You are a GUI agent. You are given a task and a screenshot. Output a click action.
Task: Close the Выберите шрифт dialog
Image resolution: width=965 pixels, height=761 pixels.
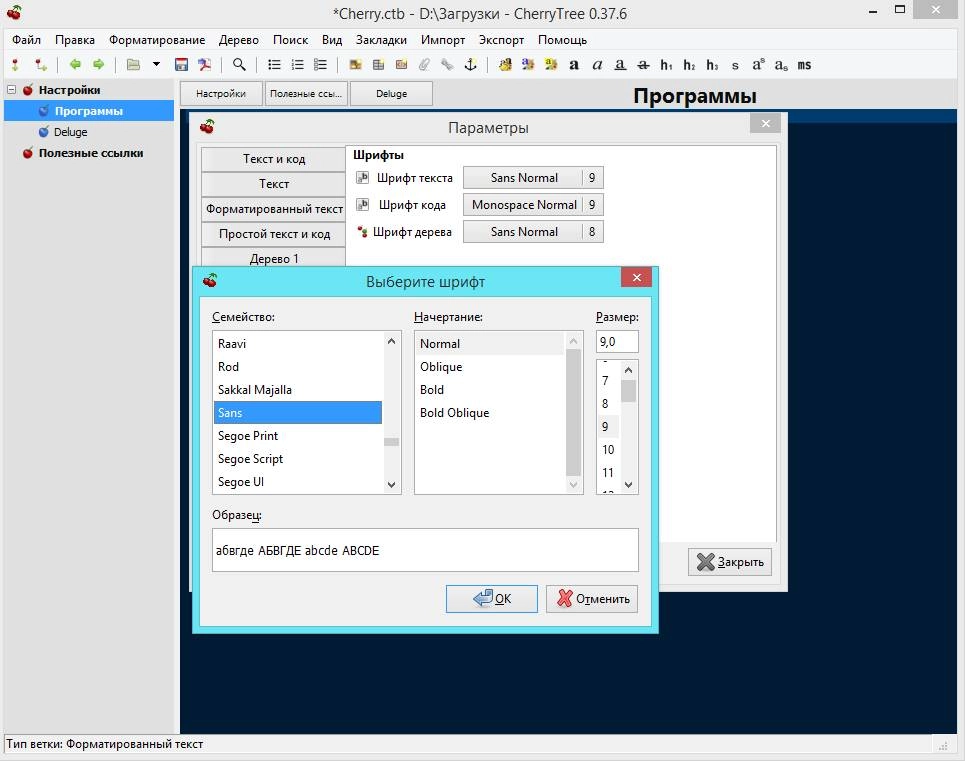(636, 277)
